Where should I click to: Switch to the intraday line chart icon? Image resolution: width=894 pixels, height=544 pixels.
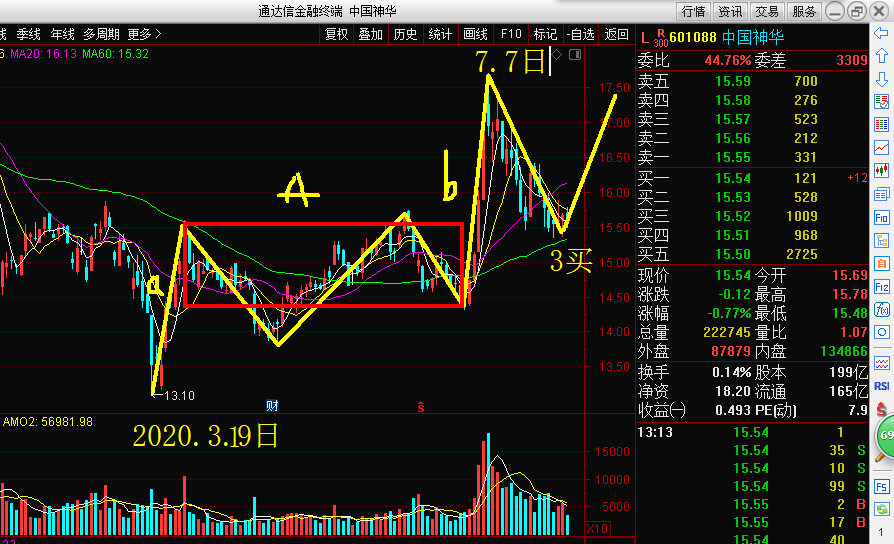point(881,148)
